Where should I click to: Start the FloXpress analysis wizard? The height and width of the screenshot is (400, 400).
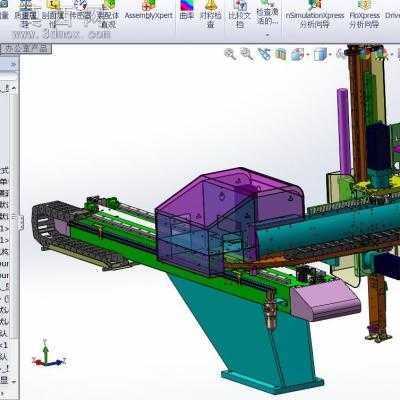pos(364,13)
